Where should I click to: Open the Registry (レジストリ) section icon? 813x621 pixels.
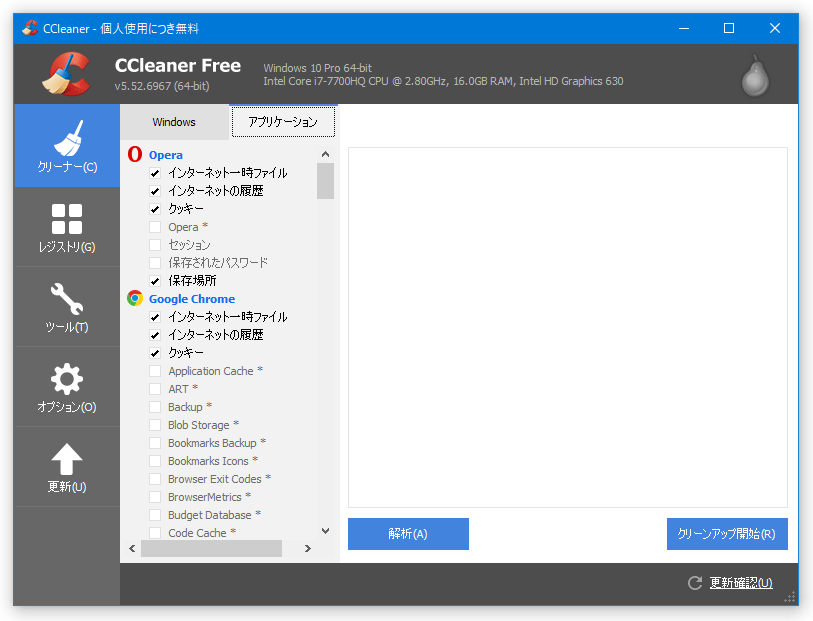tap(67, 219)
